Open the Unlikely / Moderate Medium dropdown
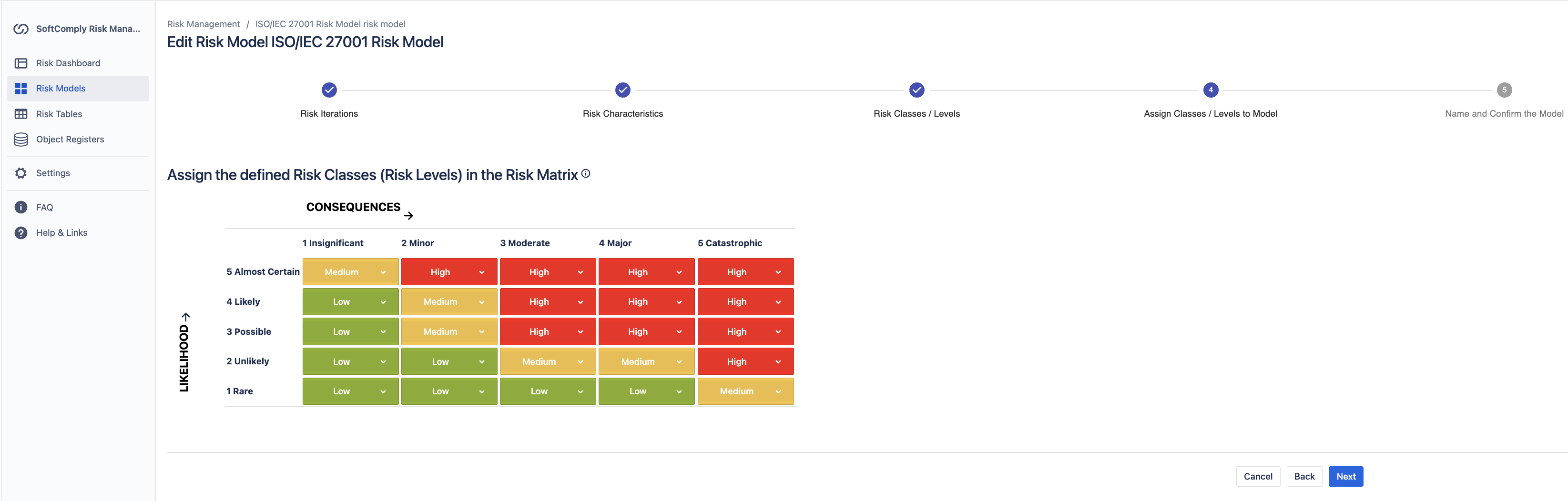The height and width of the screenshot is (501, 1568). point(547,362)
